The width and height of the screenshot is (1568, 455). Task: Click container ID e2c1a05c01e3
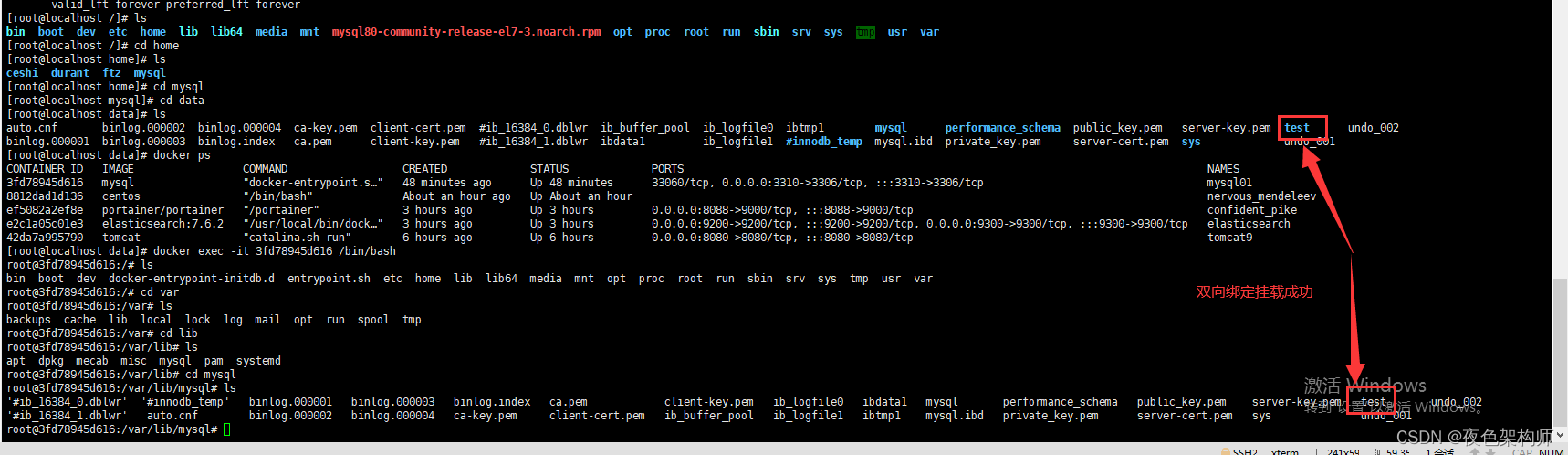45,224
